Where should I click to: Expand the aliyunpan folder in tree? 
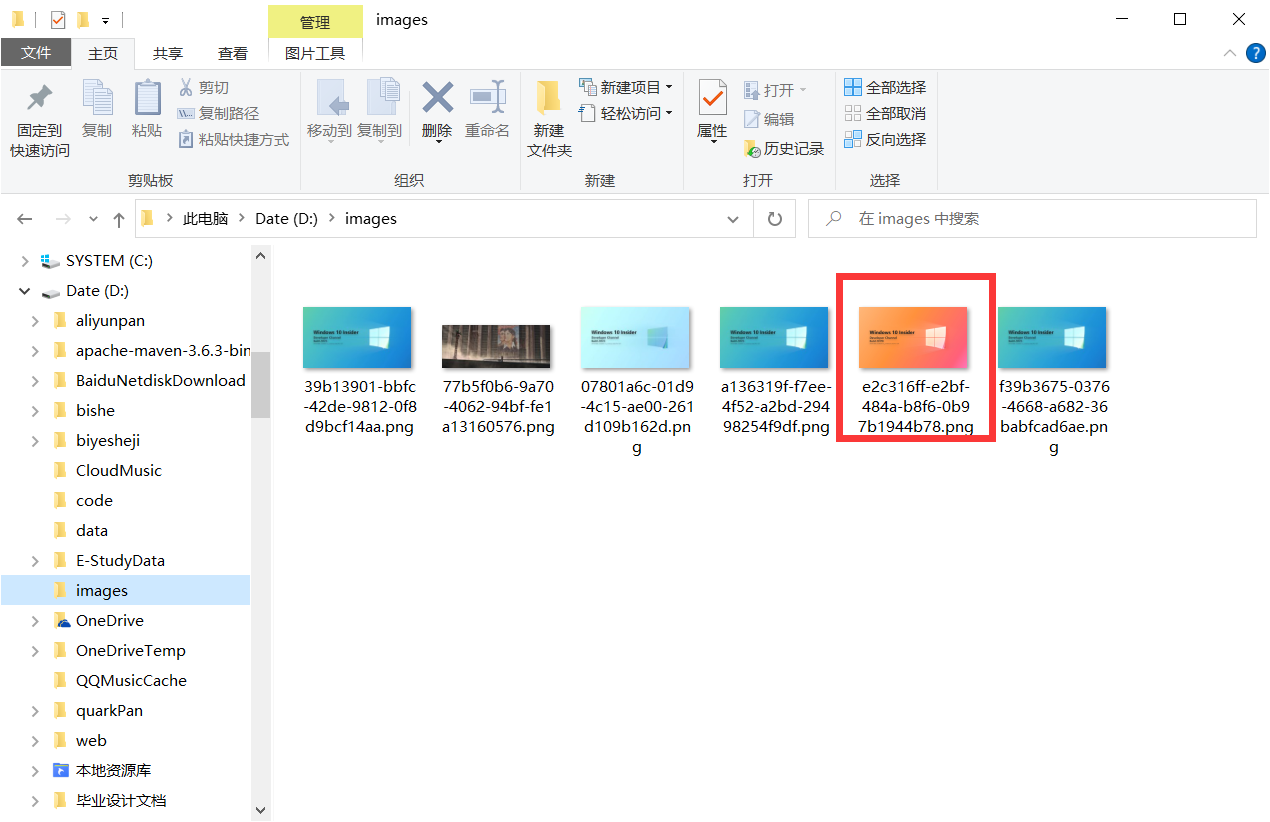pyautogui.click(x=35, y=321)
